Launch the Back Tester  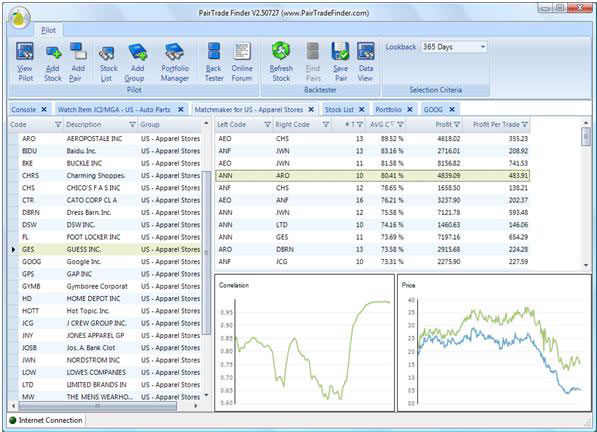[x=214, y=61]
